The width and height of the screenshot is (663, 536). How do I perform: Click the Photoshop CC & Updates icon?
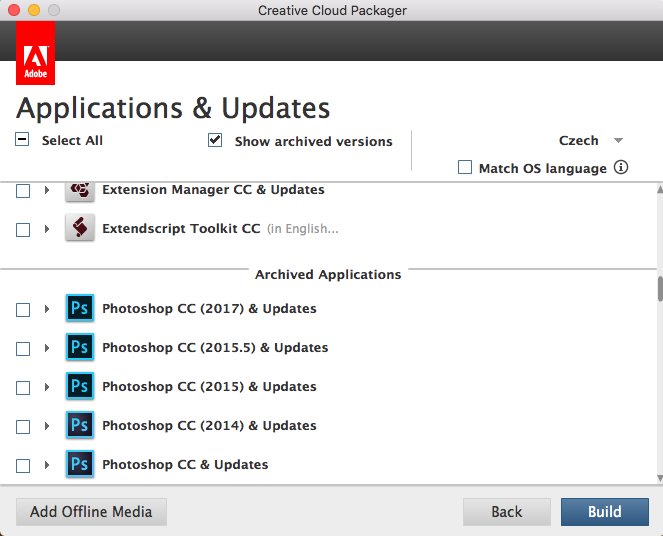80,464
